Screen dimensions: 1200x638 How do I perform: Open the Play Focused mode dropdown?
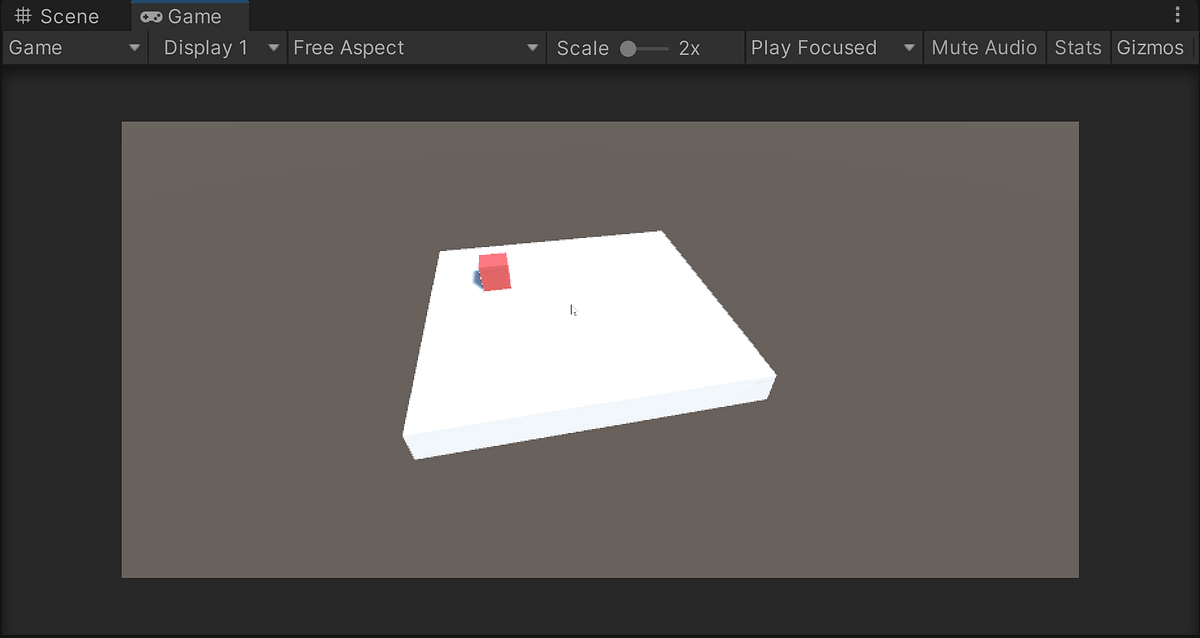point(833,47)
